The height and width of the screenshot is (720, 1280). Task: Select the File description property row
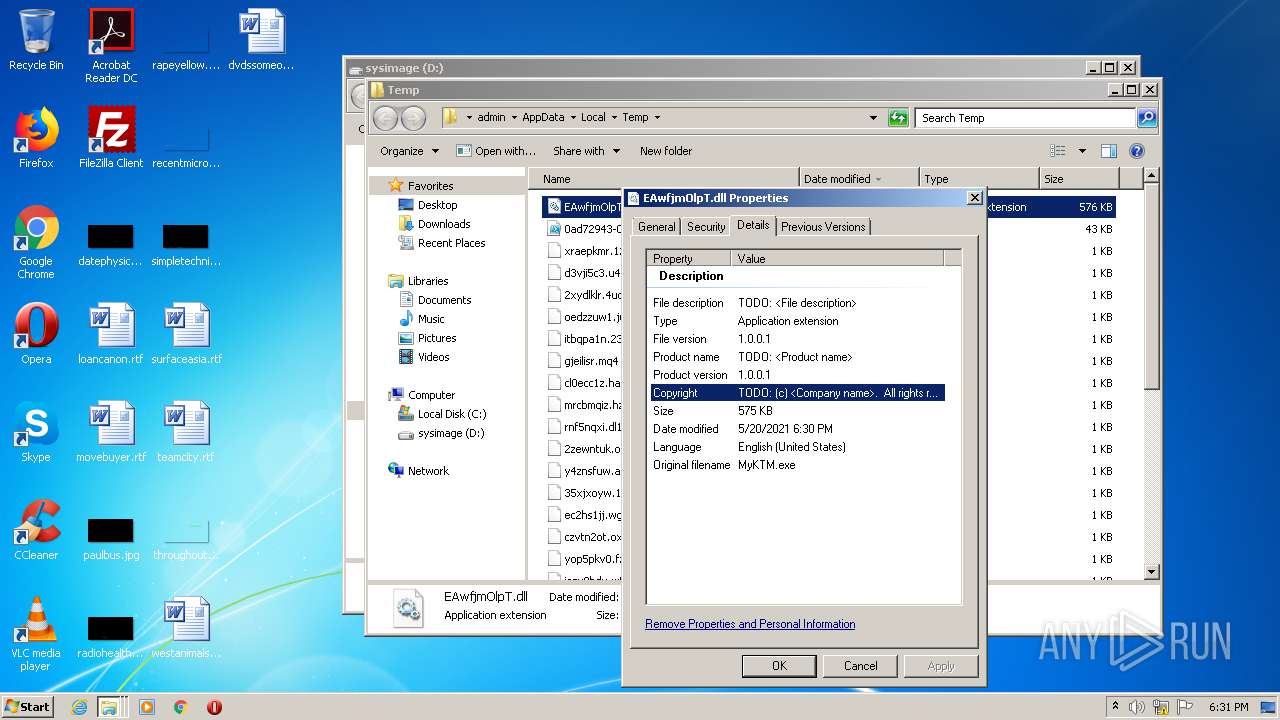click(797, 303)
